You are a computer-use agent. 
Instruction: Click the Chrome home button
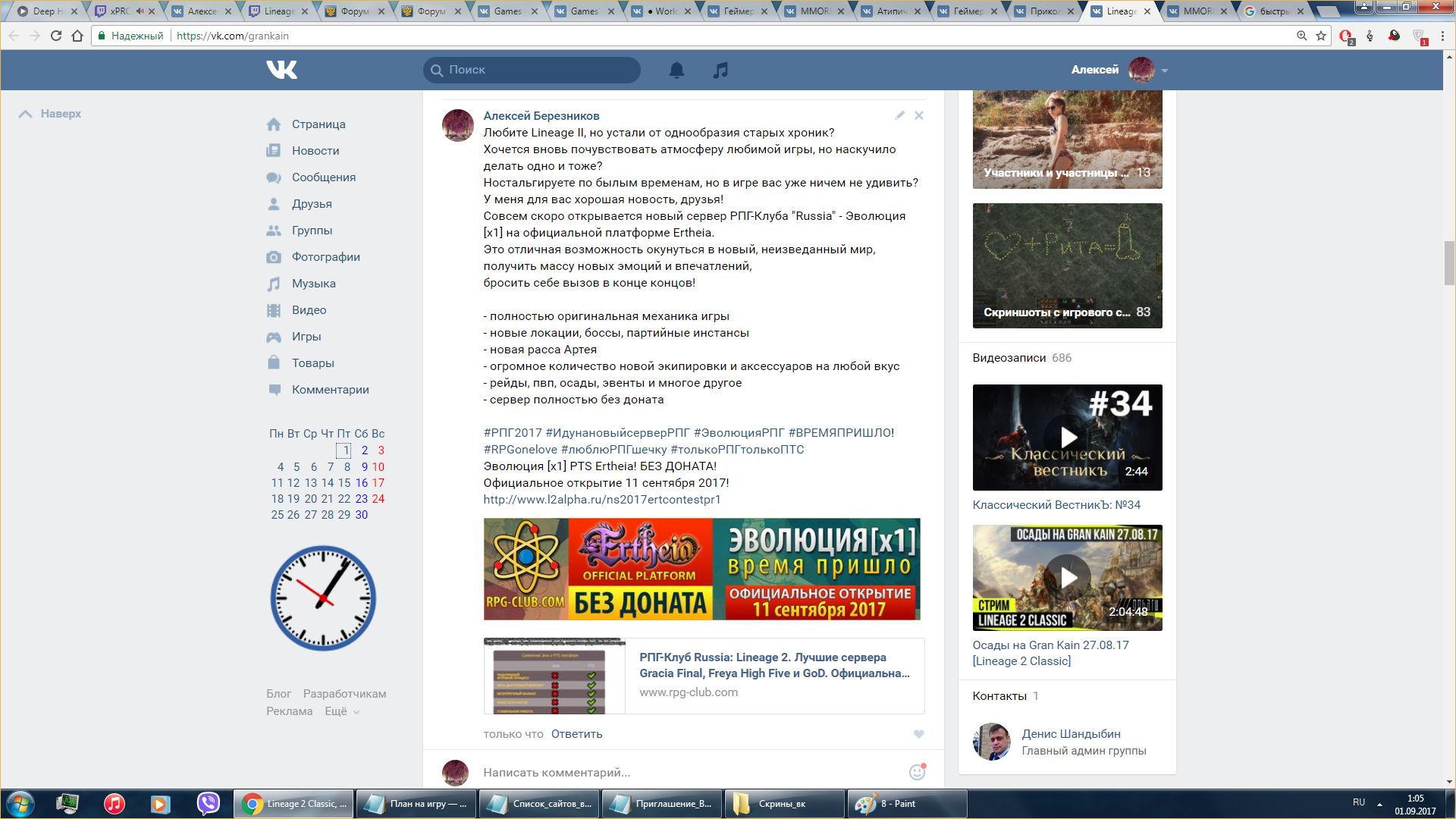point(77,36)
